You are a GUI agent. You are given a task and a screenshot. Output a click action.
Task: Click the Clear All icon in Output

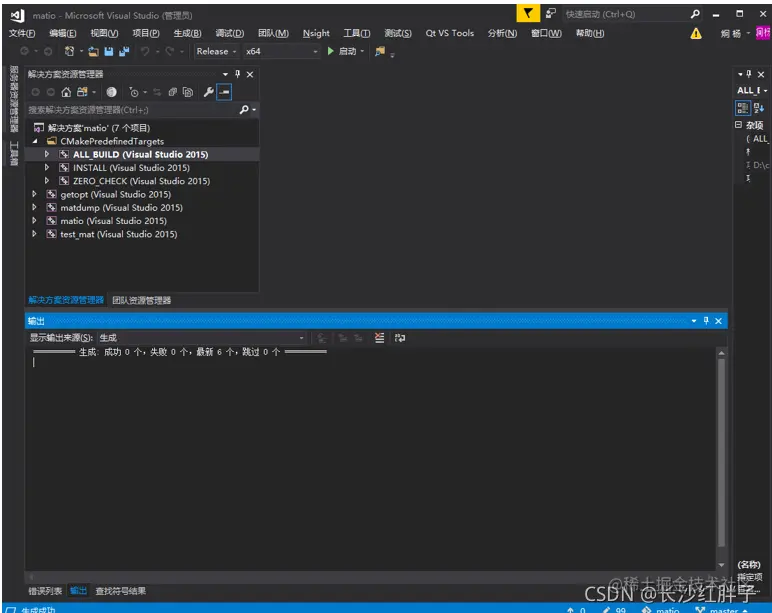(379, 338)
